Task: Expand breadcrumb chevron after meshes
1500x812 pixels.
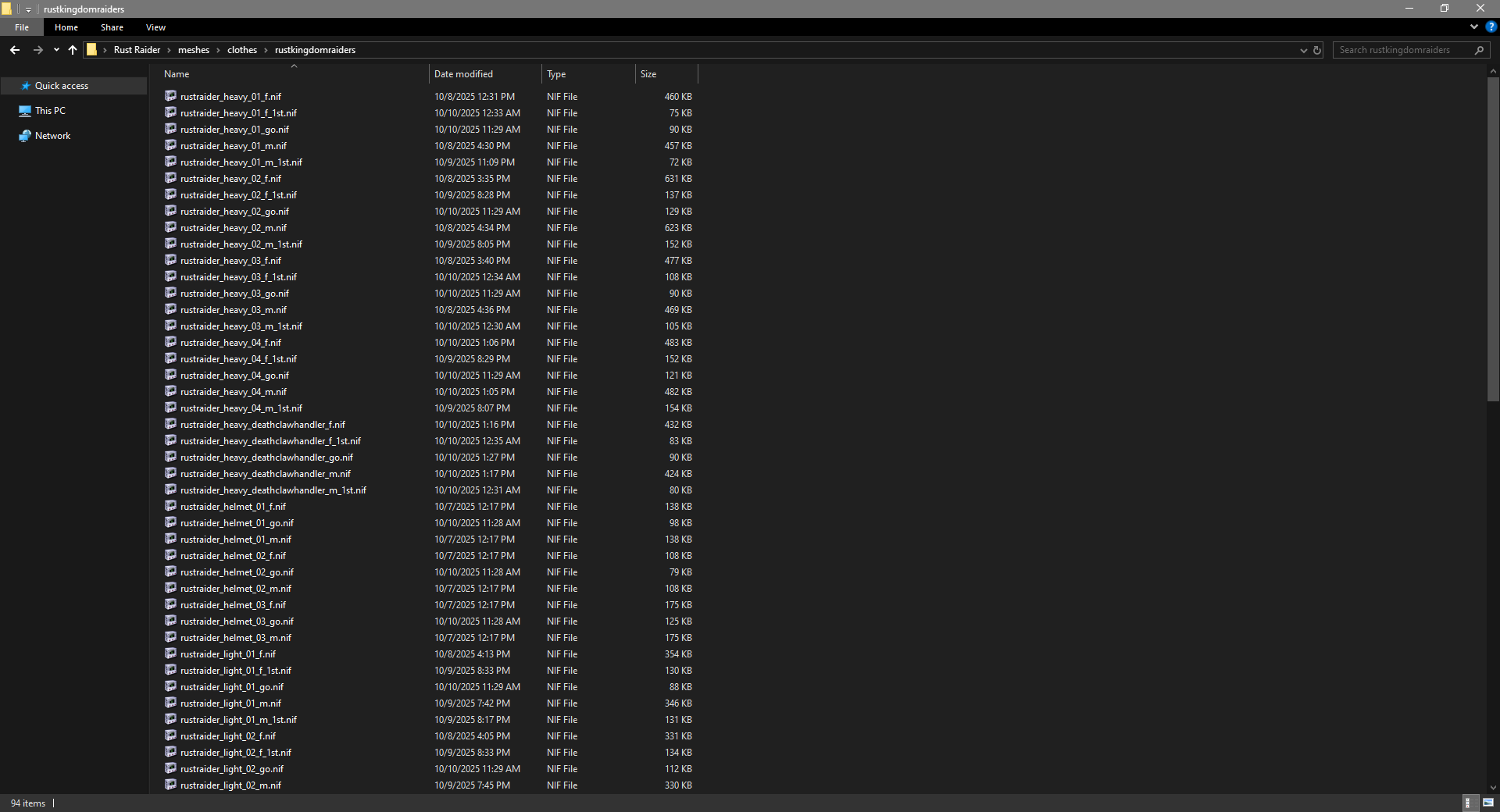Action: (218, 50)
